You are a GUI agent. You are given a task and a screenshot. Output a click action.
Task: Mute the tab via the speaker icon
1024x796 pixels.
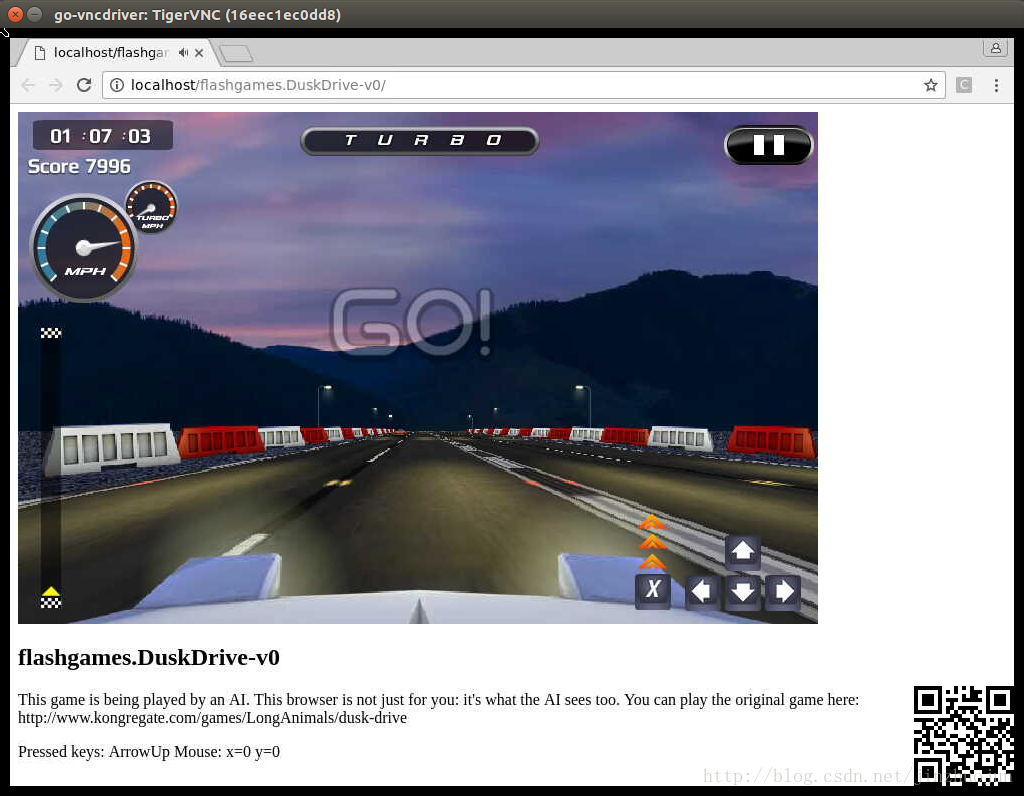coord(184,52)
